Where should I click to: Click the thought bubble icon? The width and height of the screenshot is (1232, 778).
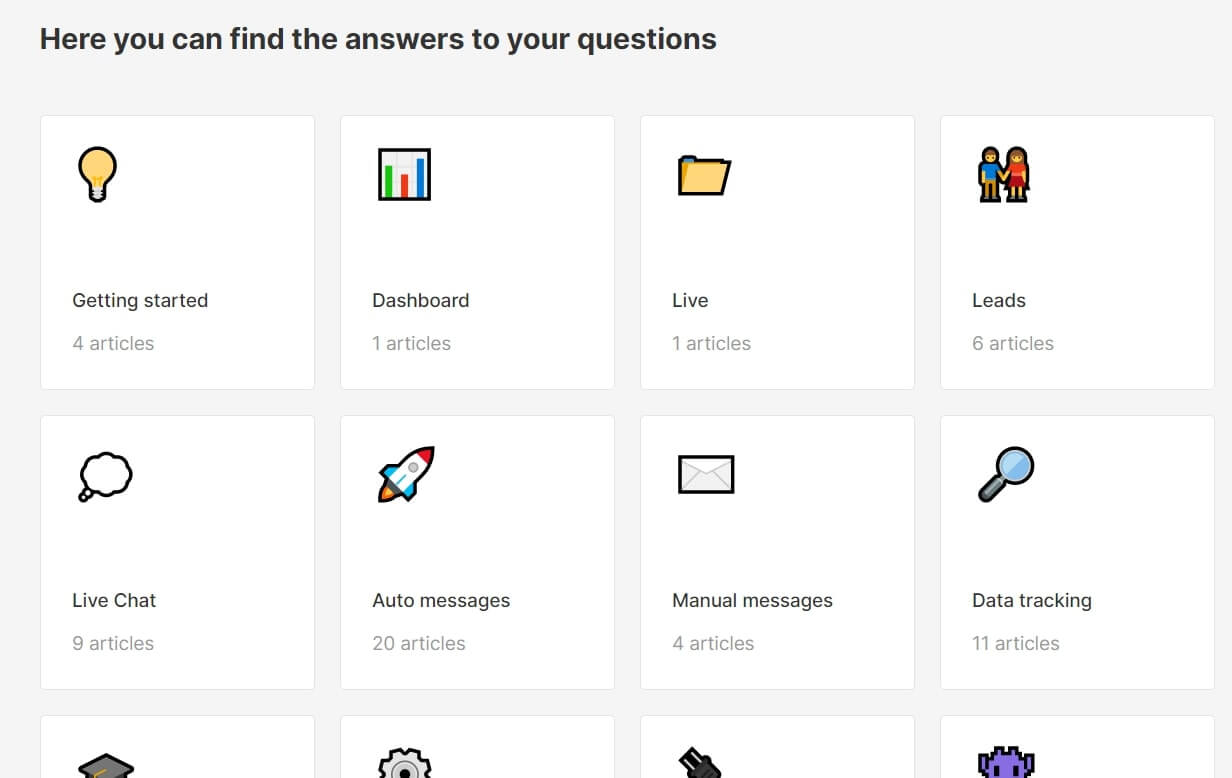pos(105,476)
